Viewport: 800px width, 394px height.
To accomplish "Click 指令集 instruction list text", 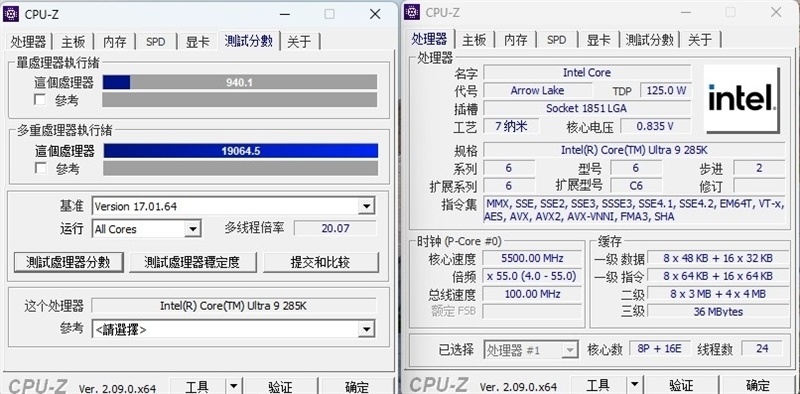I will tap(634, 210).
